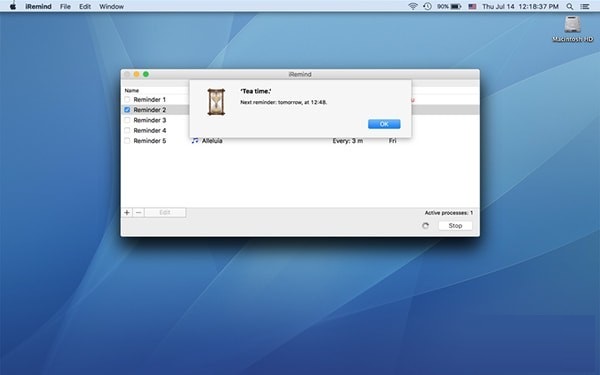Open Notification Center list icon
Screen dimensions: 600x375
(585, 7)
